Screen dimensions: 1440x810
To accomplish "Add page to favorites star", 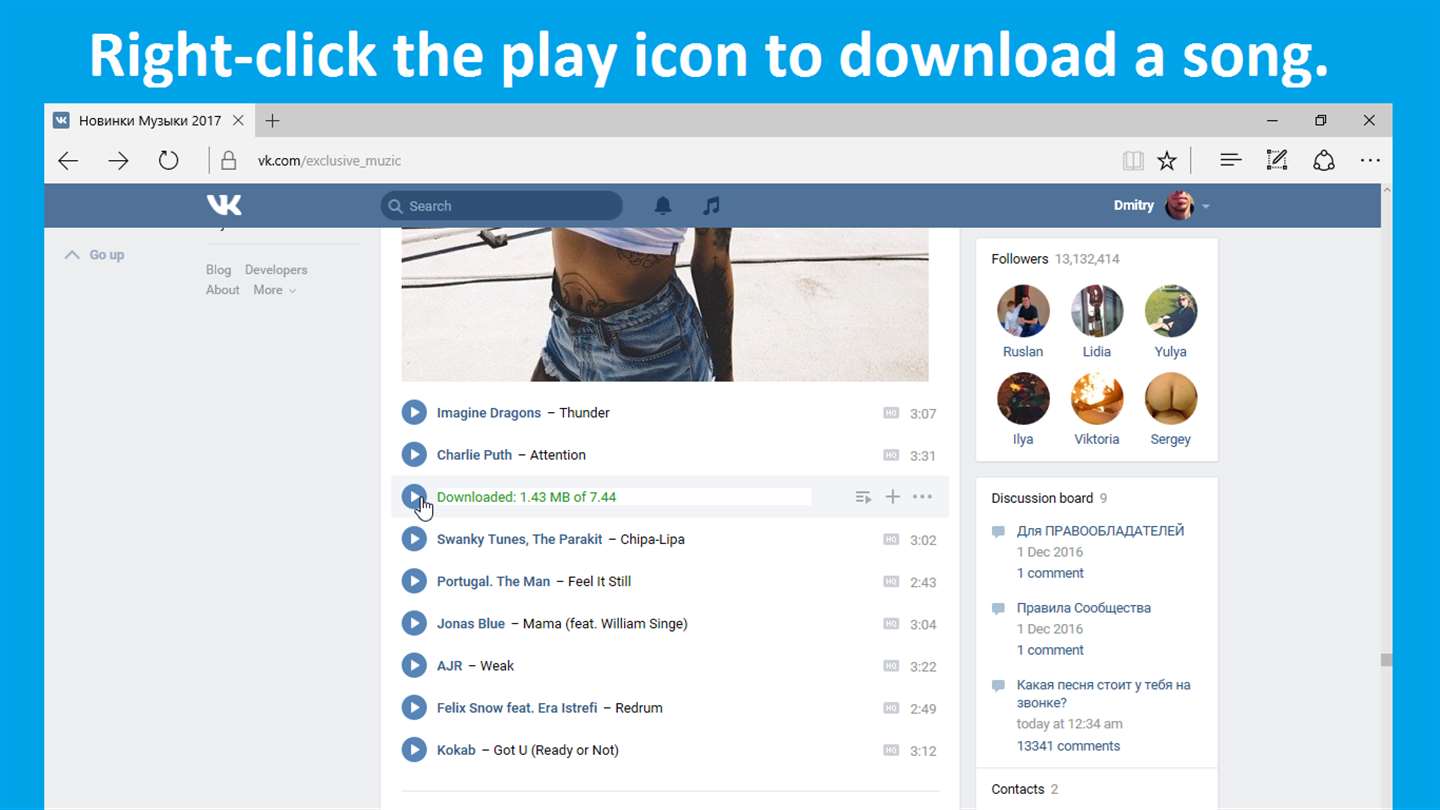I will [1167, 160].
